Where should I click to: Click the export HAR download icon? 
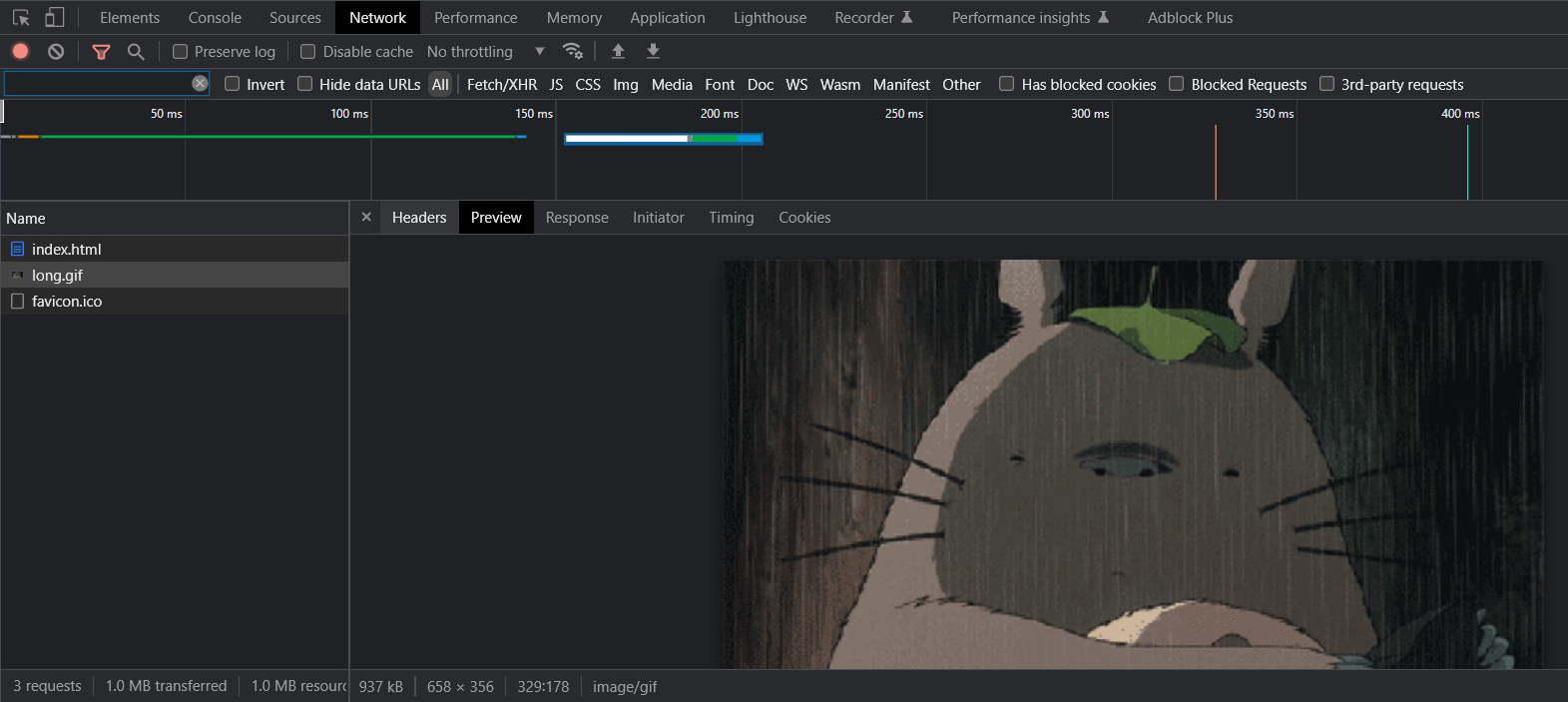click(x=653, y=51)
